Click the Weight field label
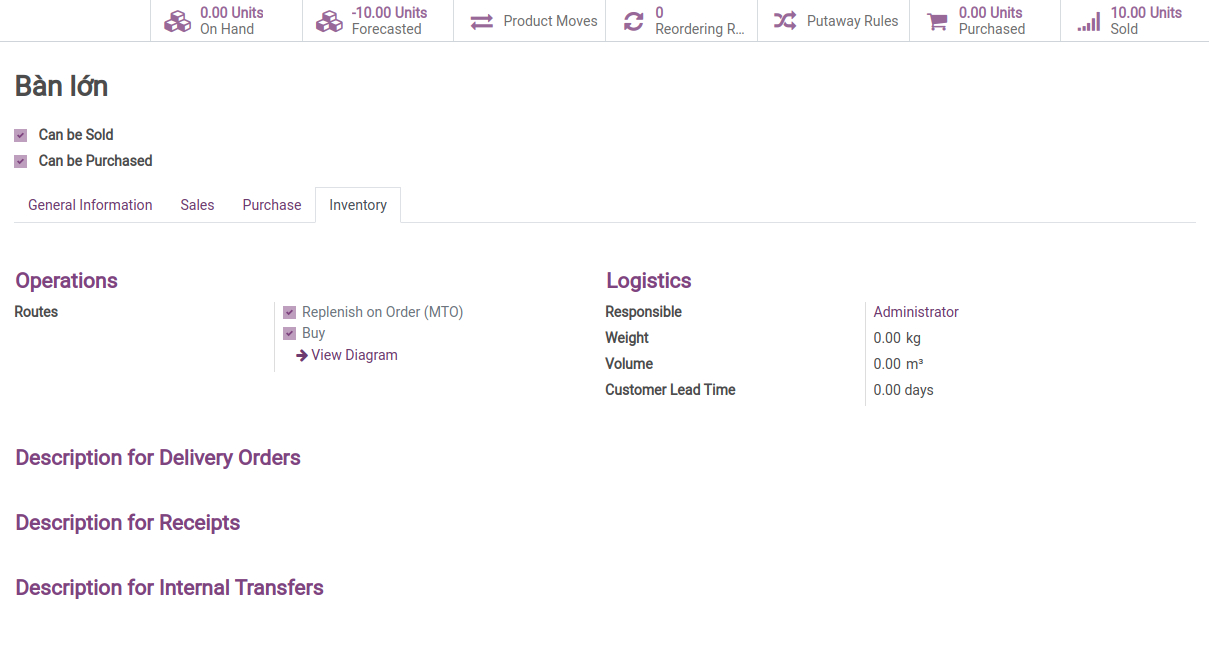The height and width of the screenshot is (657, 1209). [x=627, y=338]
